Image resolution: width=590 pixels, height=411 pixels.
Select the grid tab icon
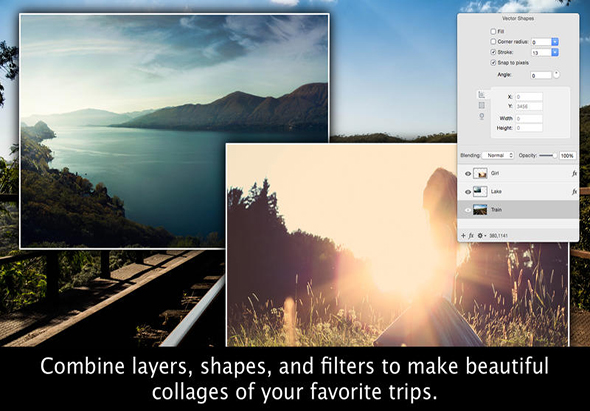pos(481,105)
